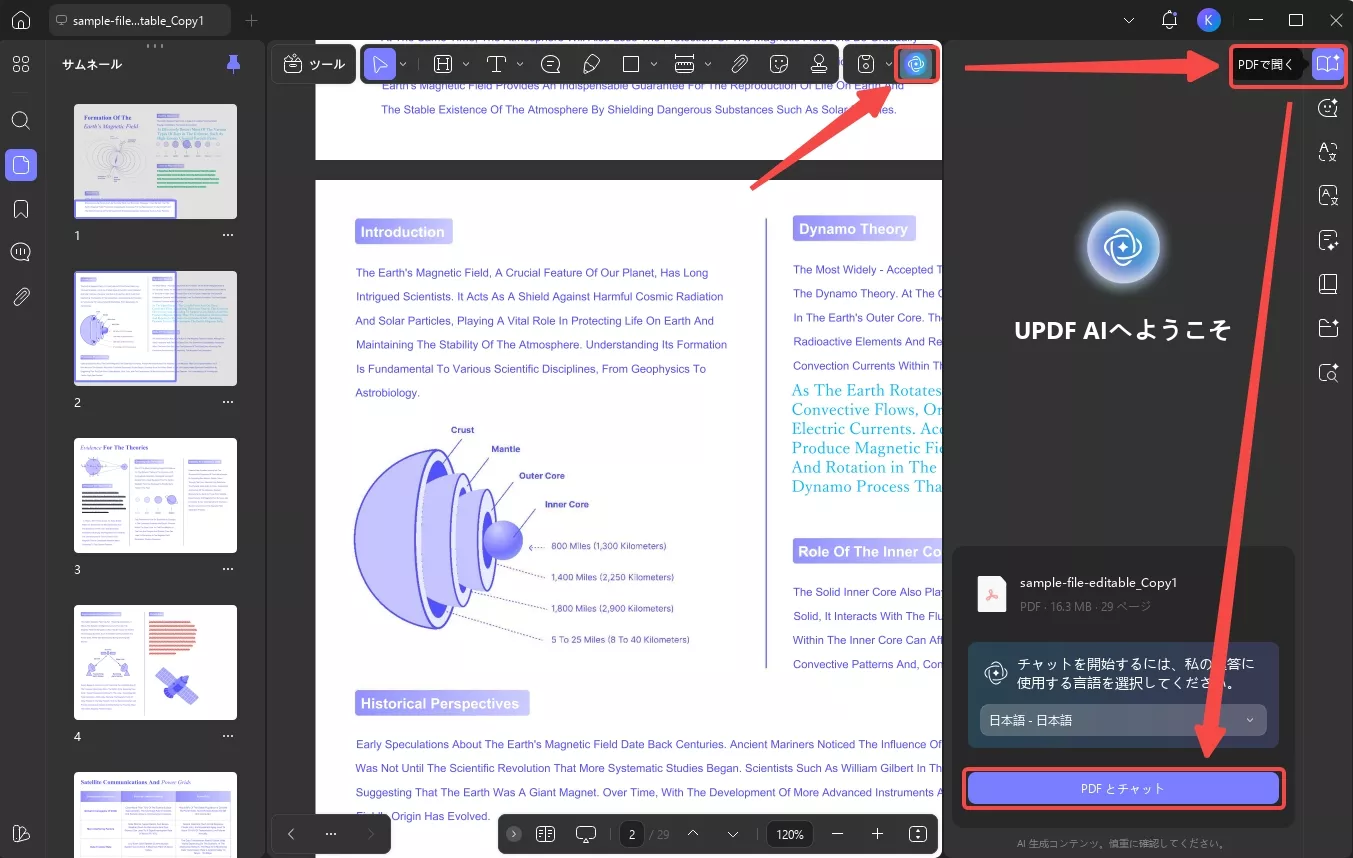Click the save file icon in toolbar
1353x858 pixels.
tap(866, 64)
